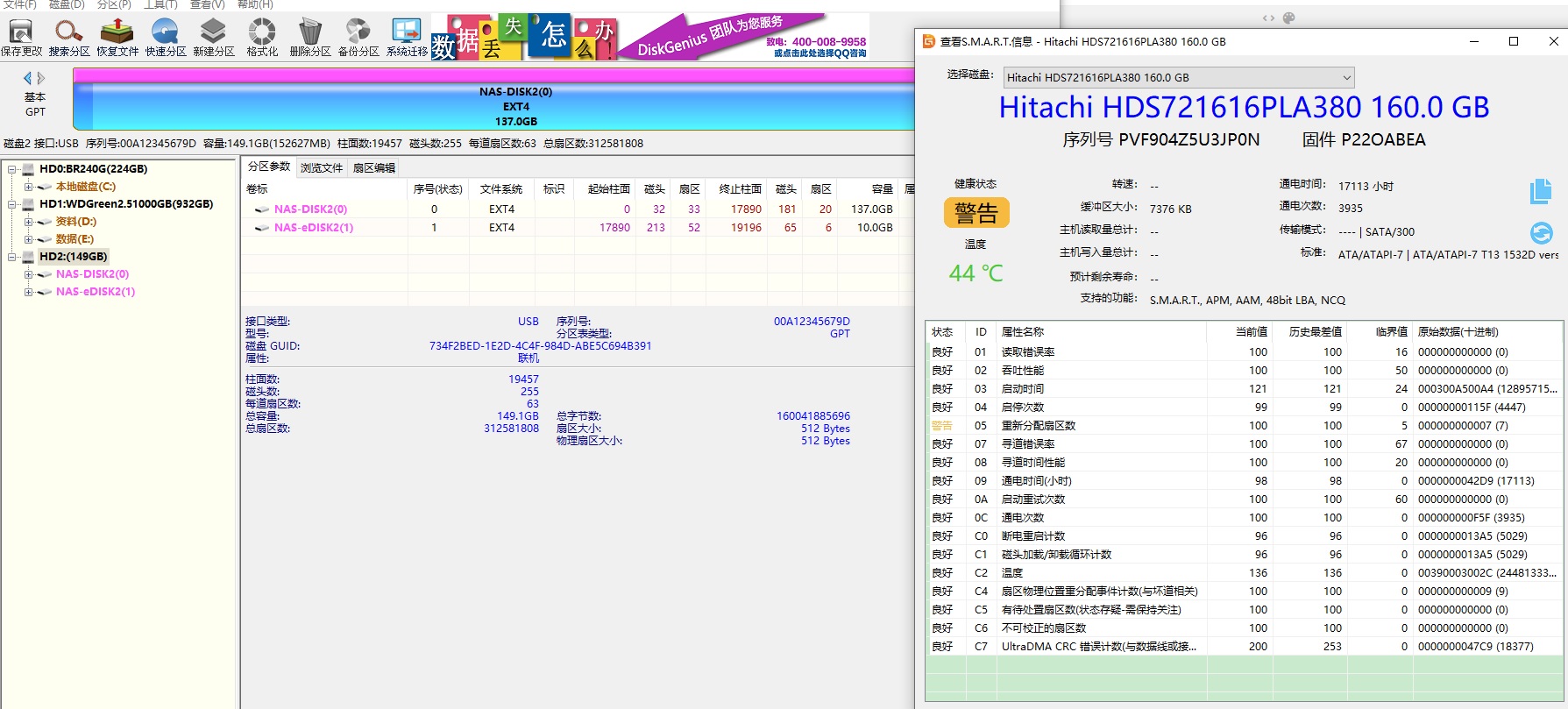Collapse the HD1:WDGreen2.51000GB tree node

(12, 204)
